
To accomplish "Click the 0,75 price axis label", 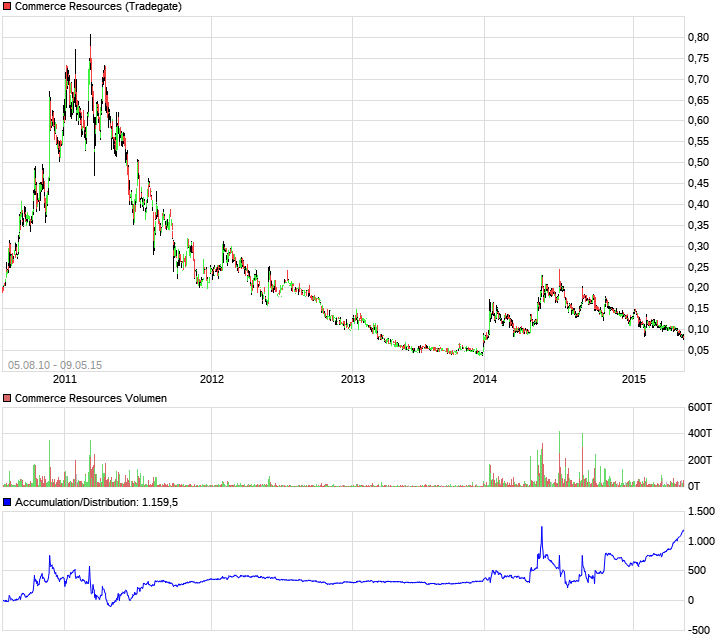I will click(x=698, y=58).
